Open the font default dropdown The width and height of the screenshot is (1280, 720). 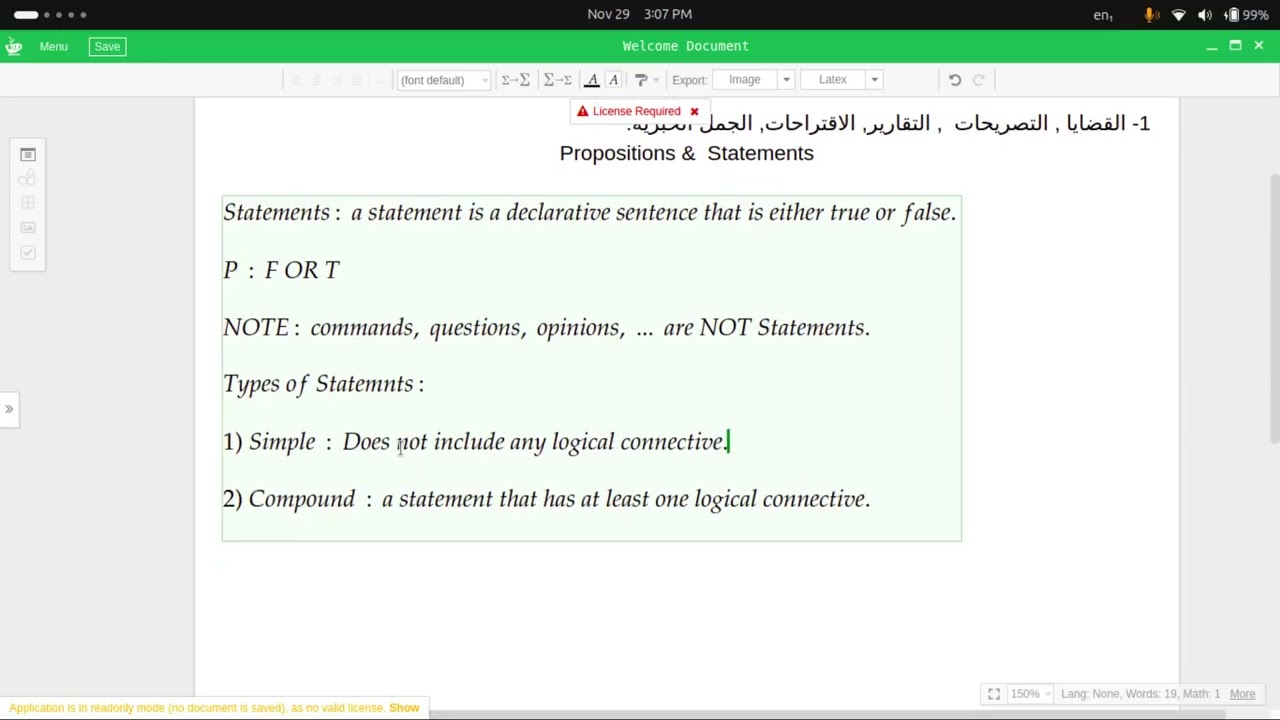(443, 80)
